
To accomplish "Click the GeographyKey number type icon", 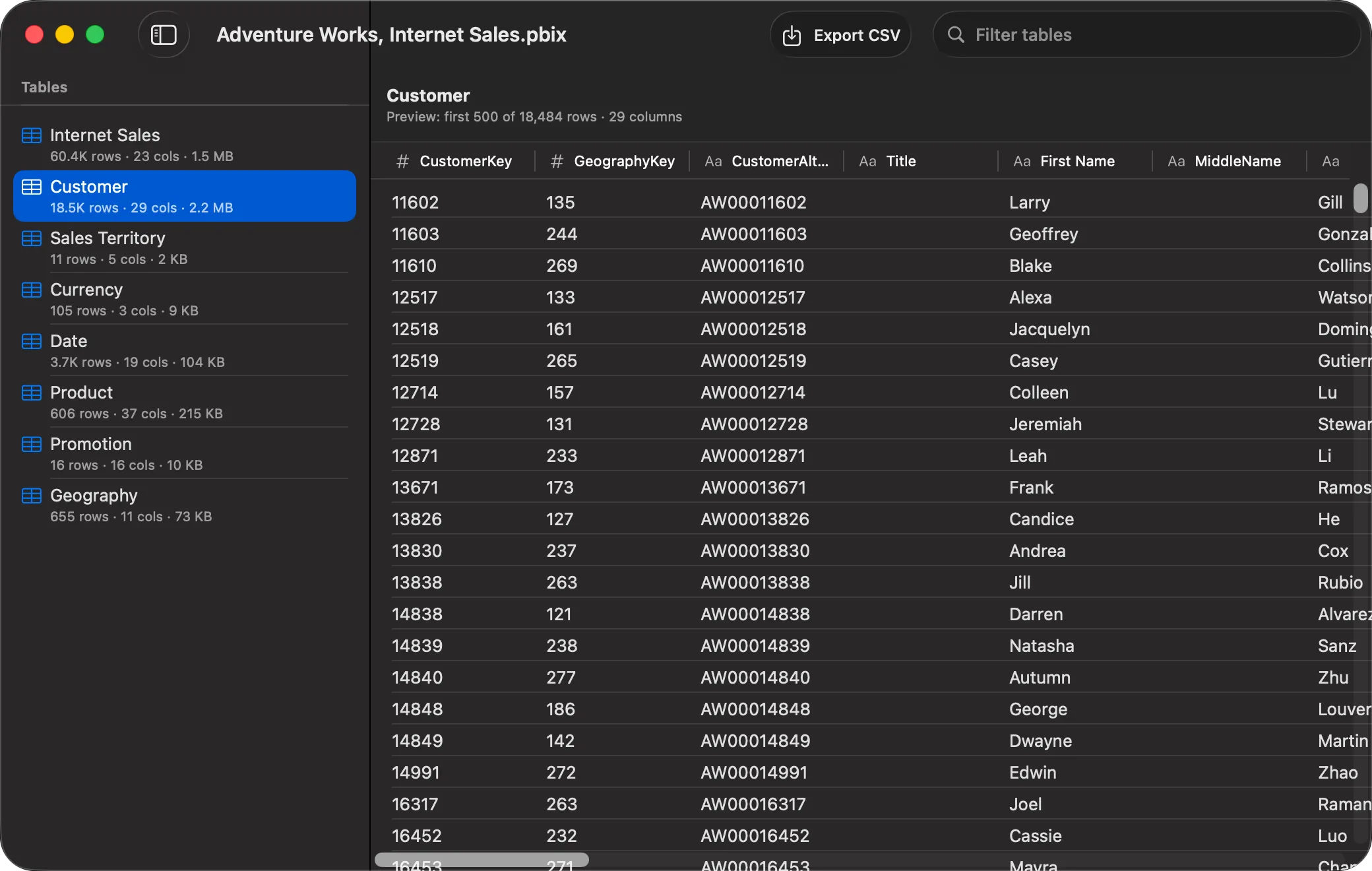I will [557, 161].
